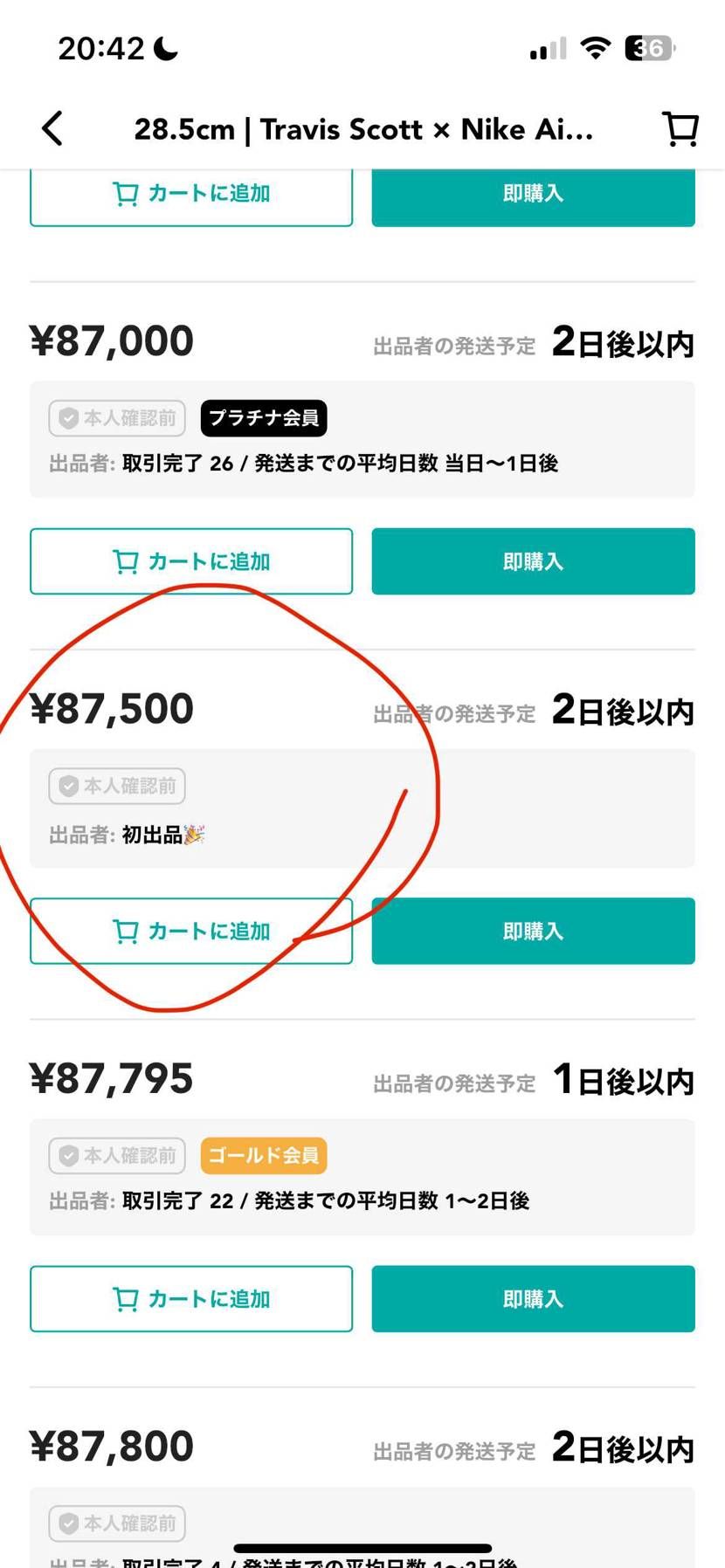Tap the checkmark icon on the ¥87,800 本人確認前 badge

coord(70,1523)
